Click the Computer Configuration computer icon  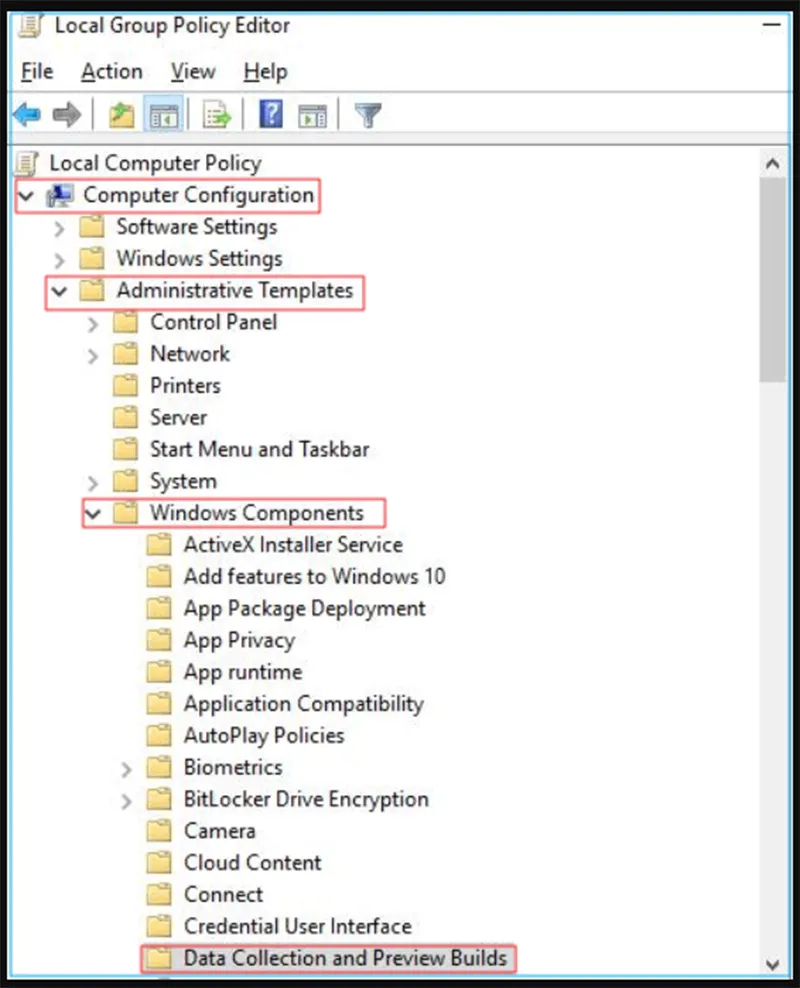coord(60,195)
